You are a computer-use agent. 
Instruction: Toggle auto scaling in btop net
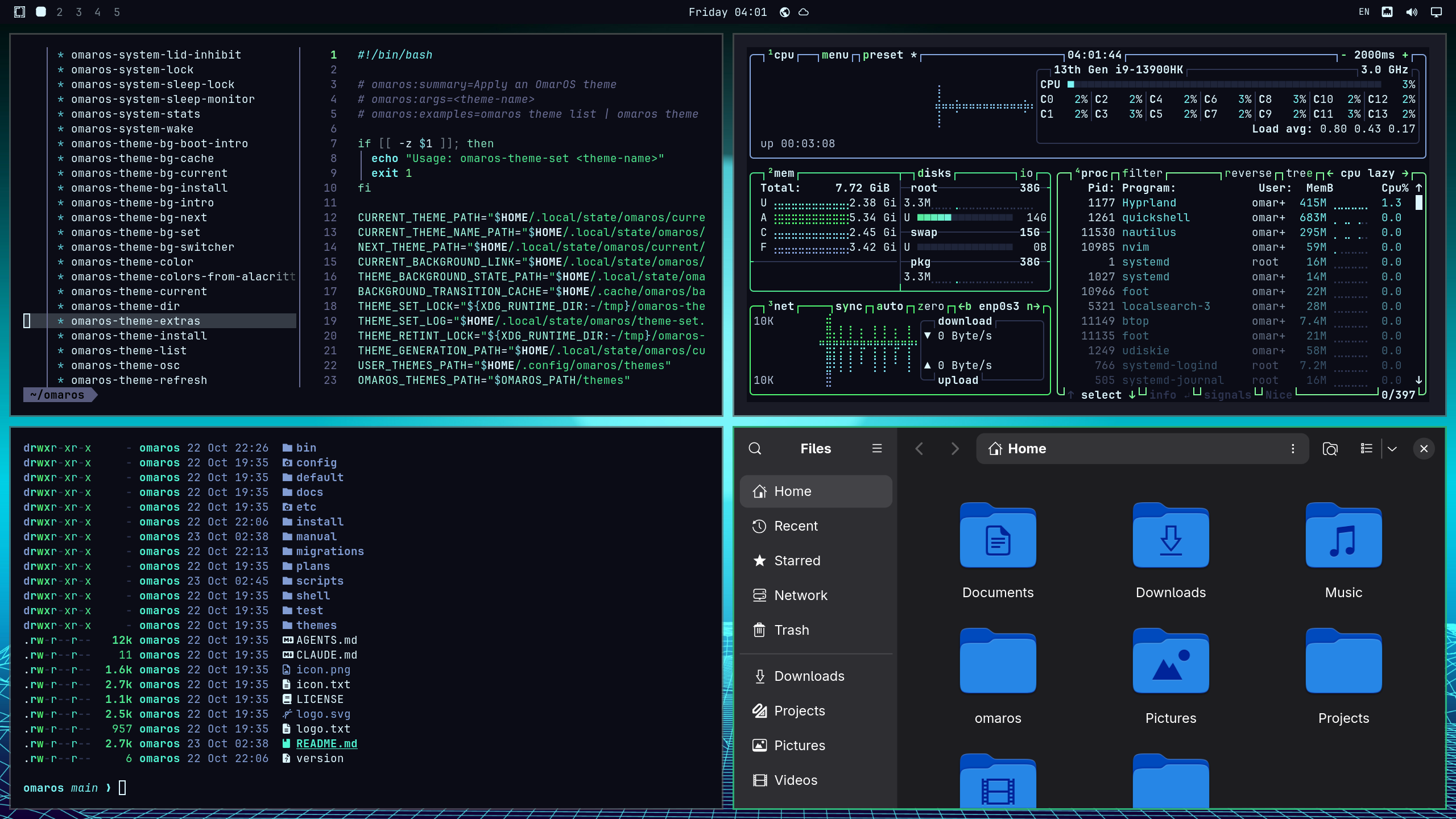click(x=890, y=307)
